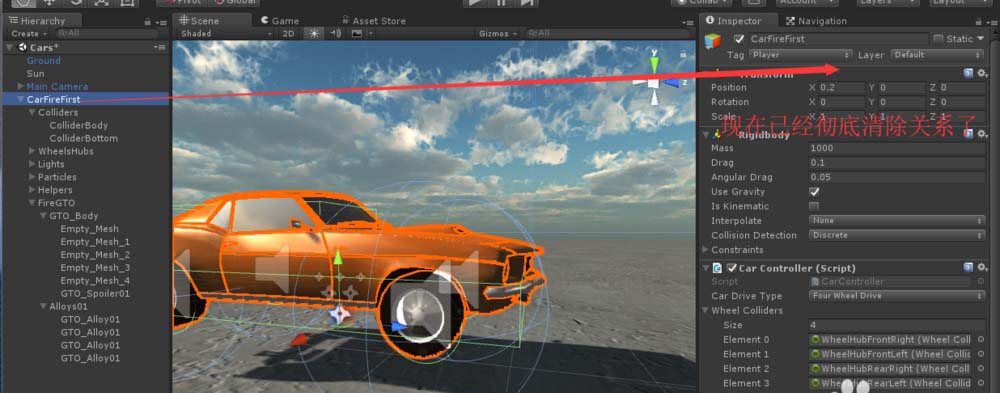The width and height of the screenshot is (1000, 393).
Task: Click object picker circle for Element 1
Action: pos(980,354)
